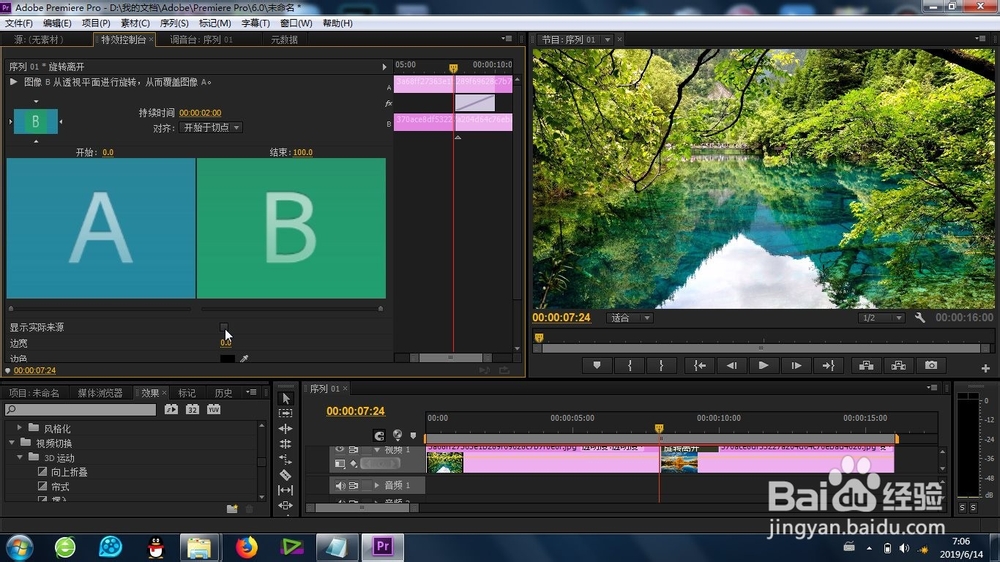The height and width of the screenshot is (562, 1000).
Task: Click Add Marker in program monitor
Action: (x=596, y=366)
